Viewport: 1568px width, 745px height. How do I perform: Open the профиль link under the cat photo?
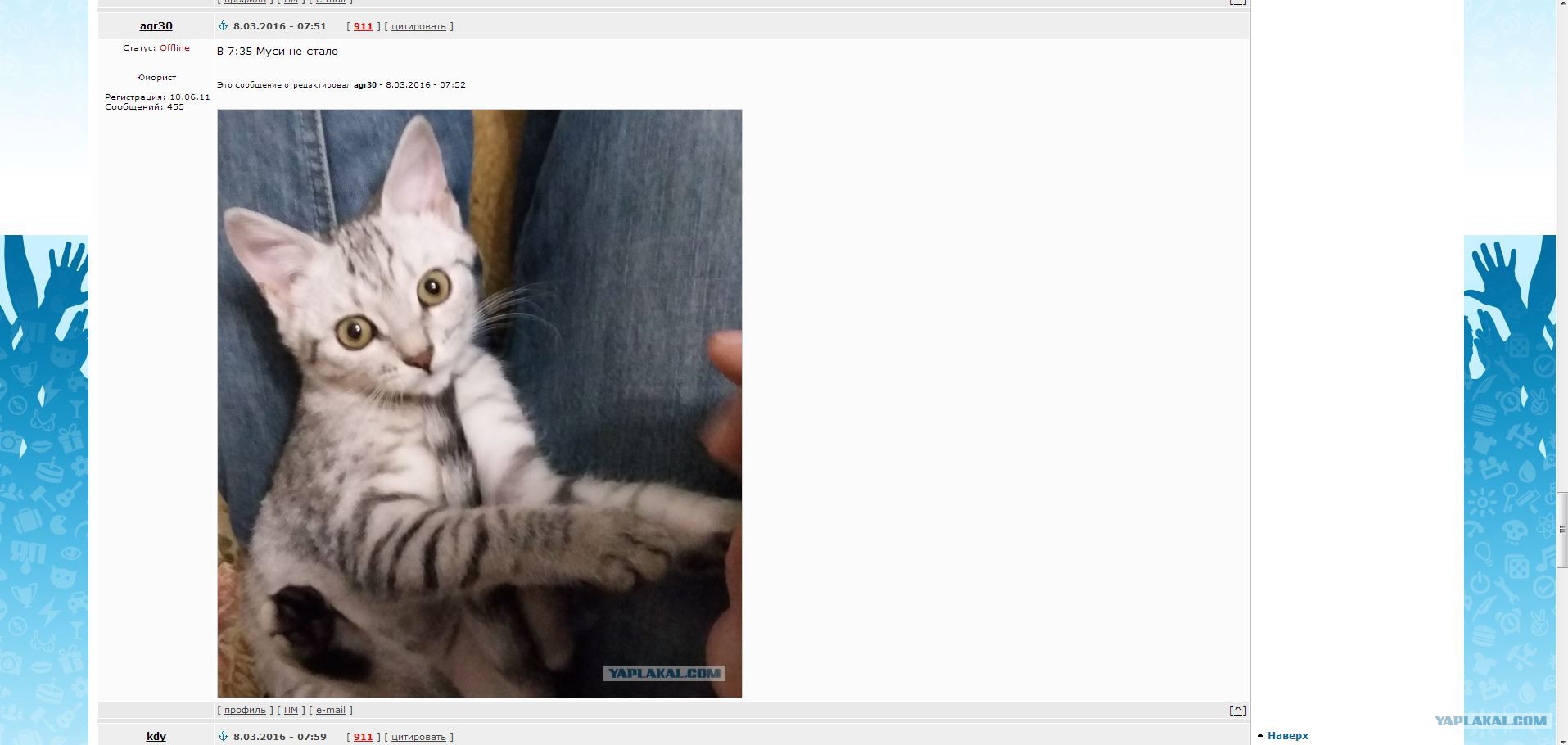tap(245, 711)
